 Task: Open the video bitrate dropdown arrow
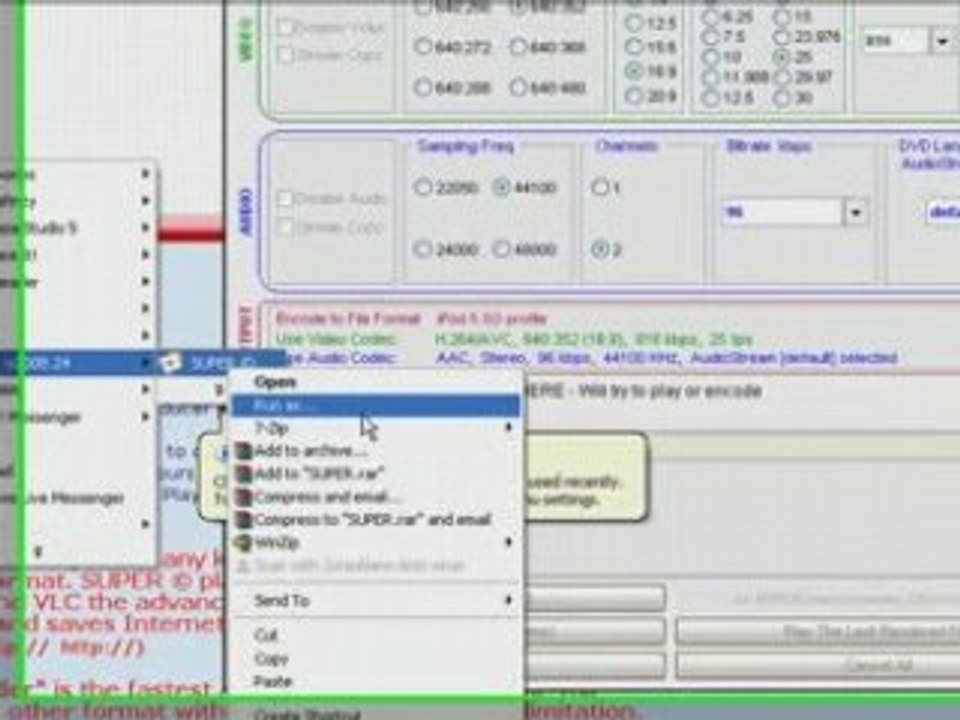pyautogui.click(x=942, y=41)
